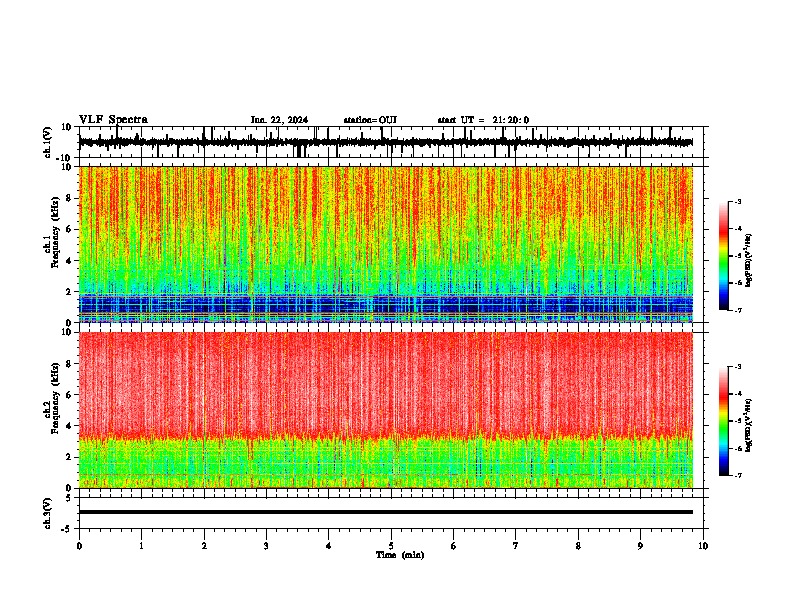Click the "-7" label on ch.2 color bar
792x612 pixels.
coord(737,475)
